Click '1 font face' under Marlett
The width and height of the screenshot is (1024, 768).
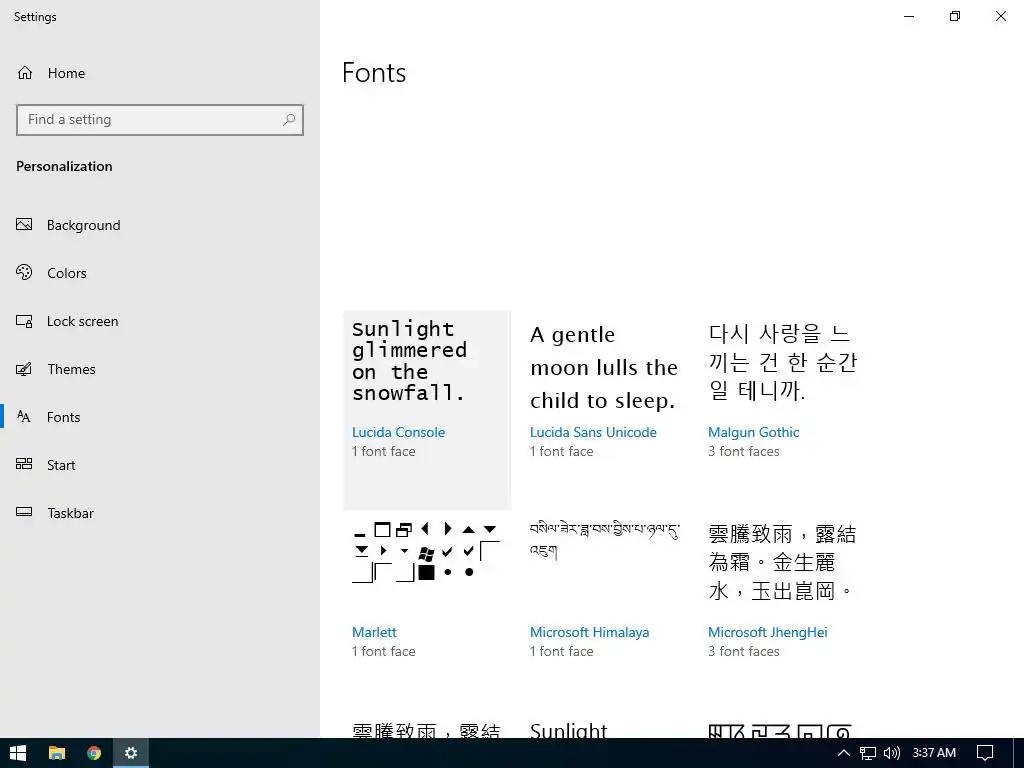pos(383,651)
